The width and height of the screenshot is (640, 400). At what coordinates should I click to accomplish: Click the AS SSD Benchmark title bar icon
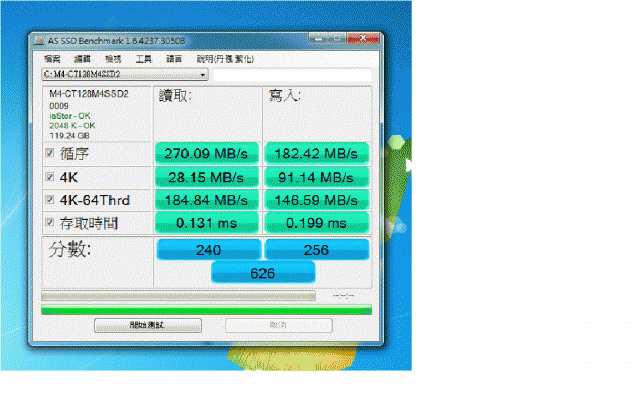pyautogui.click(x=39, y=40)
